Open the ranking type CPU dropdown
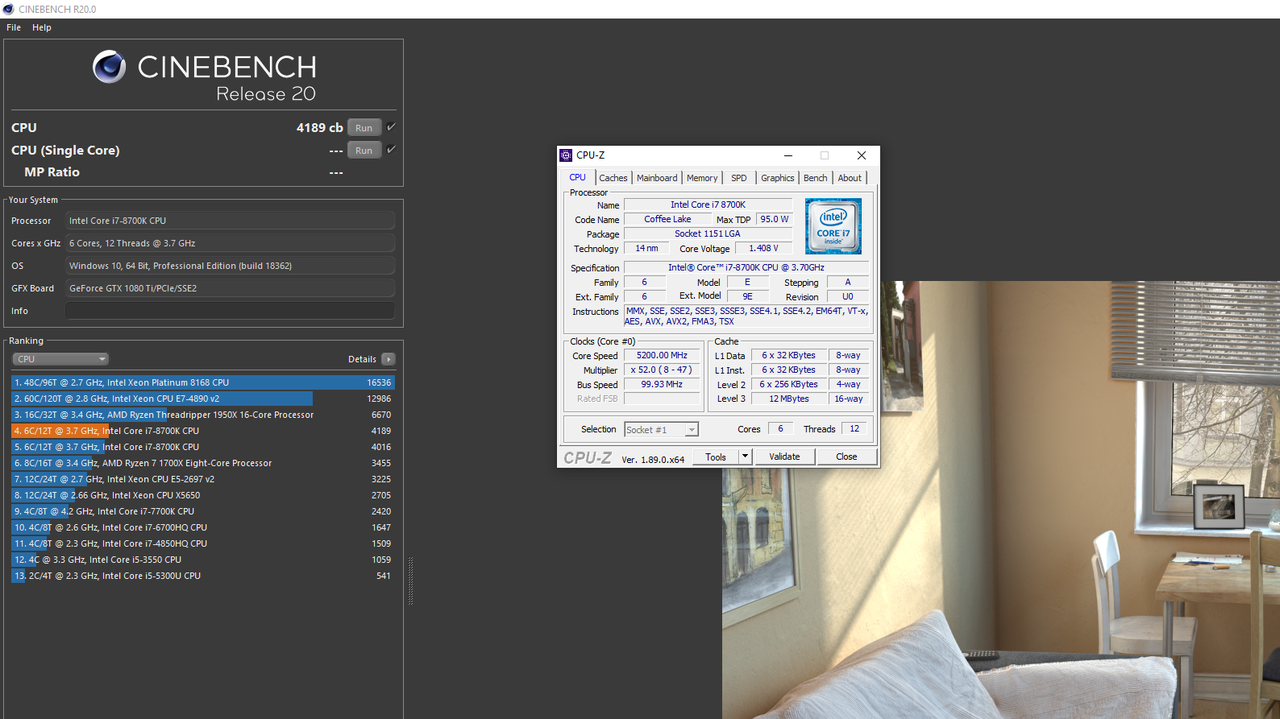This screenshot has height=719, width=1280. 60,359
